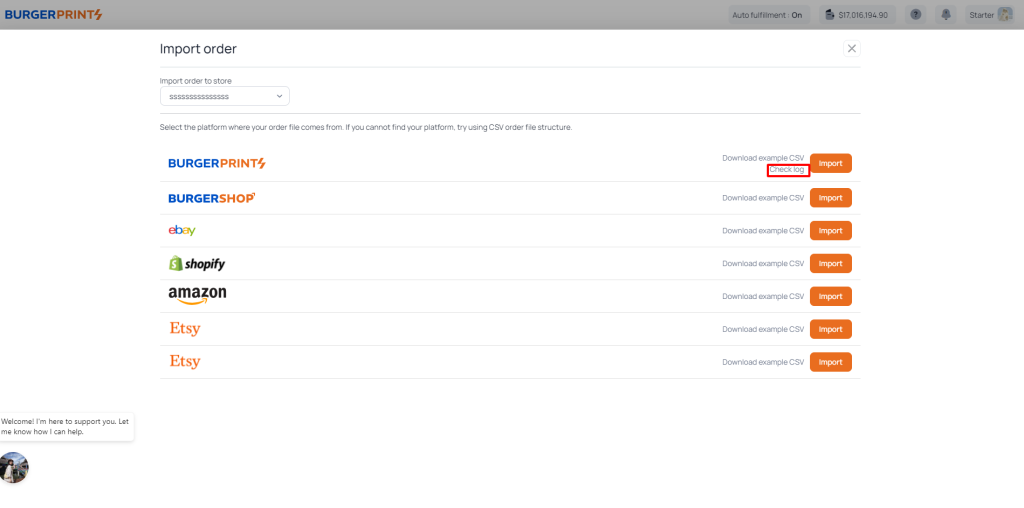The width and height of the screenshot is (1024, 508).
Task: Open Check log for BurgerPrints imports
Action: point(787,170)
